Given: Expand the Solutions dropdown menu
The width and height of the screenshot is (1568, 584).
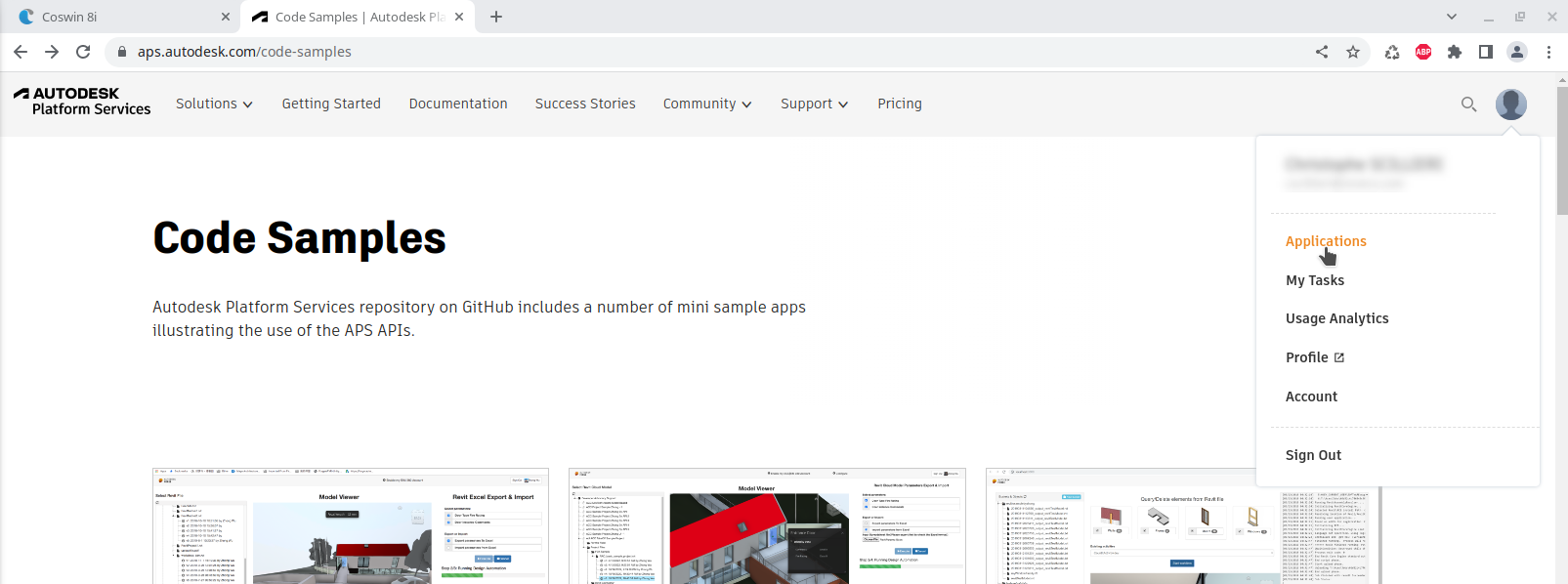Looking at the screenshot, I should coord(214,104).
